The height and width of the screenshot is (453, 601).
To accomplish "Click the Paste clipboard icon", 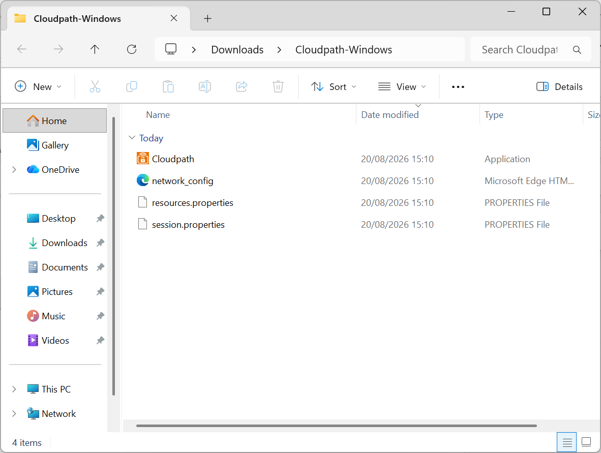I will [168, 87].
